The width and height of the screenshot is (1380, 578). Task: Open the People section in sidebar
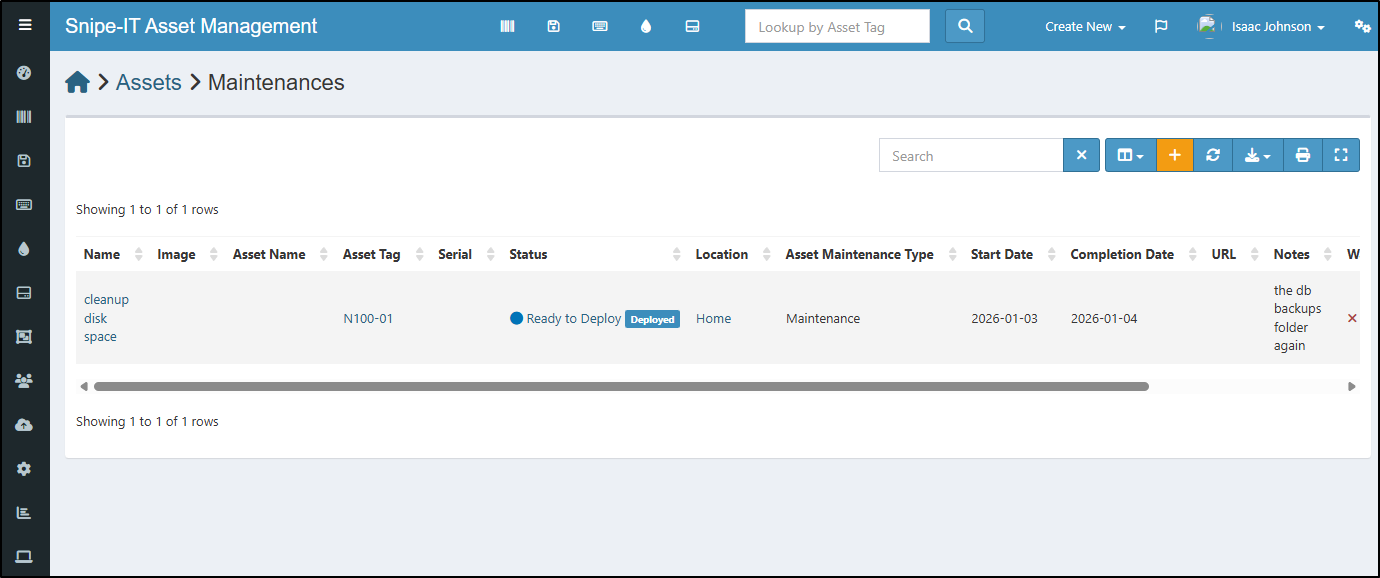pyautogui.click(x=25, y=381)
